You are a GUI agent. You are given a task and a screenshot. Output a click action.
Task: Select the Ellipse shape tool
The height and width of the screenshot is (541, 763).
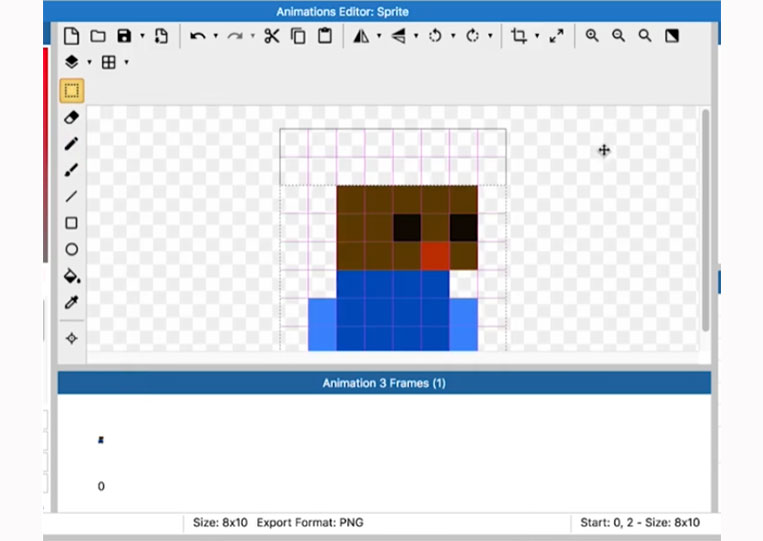(72, 250)
